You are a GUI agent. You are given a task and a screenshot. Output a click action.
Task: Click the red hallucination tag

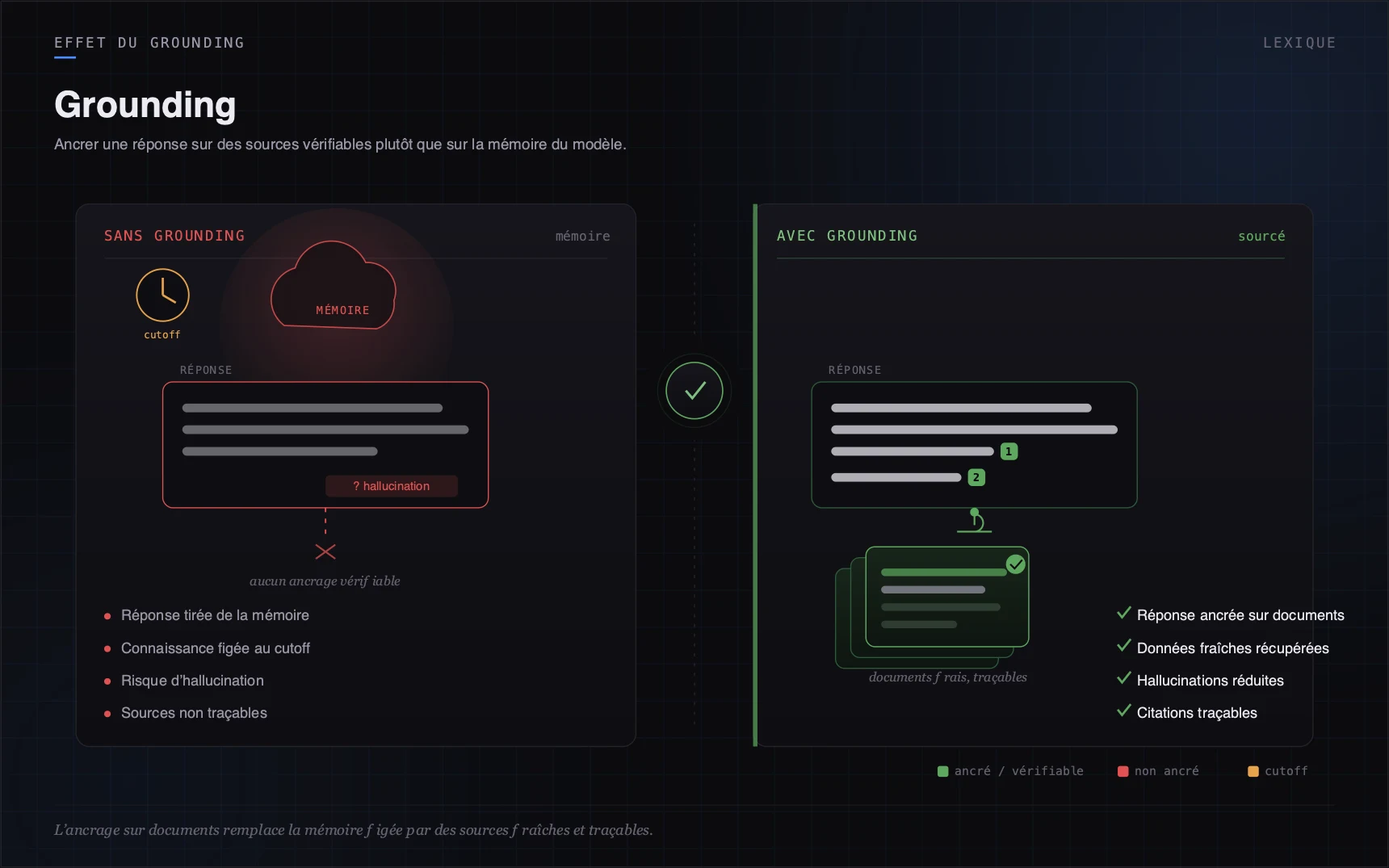[392, 486]
